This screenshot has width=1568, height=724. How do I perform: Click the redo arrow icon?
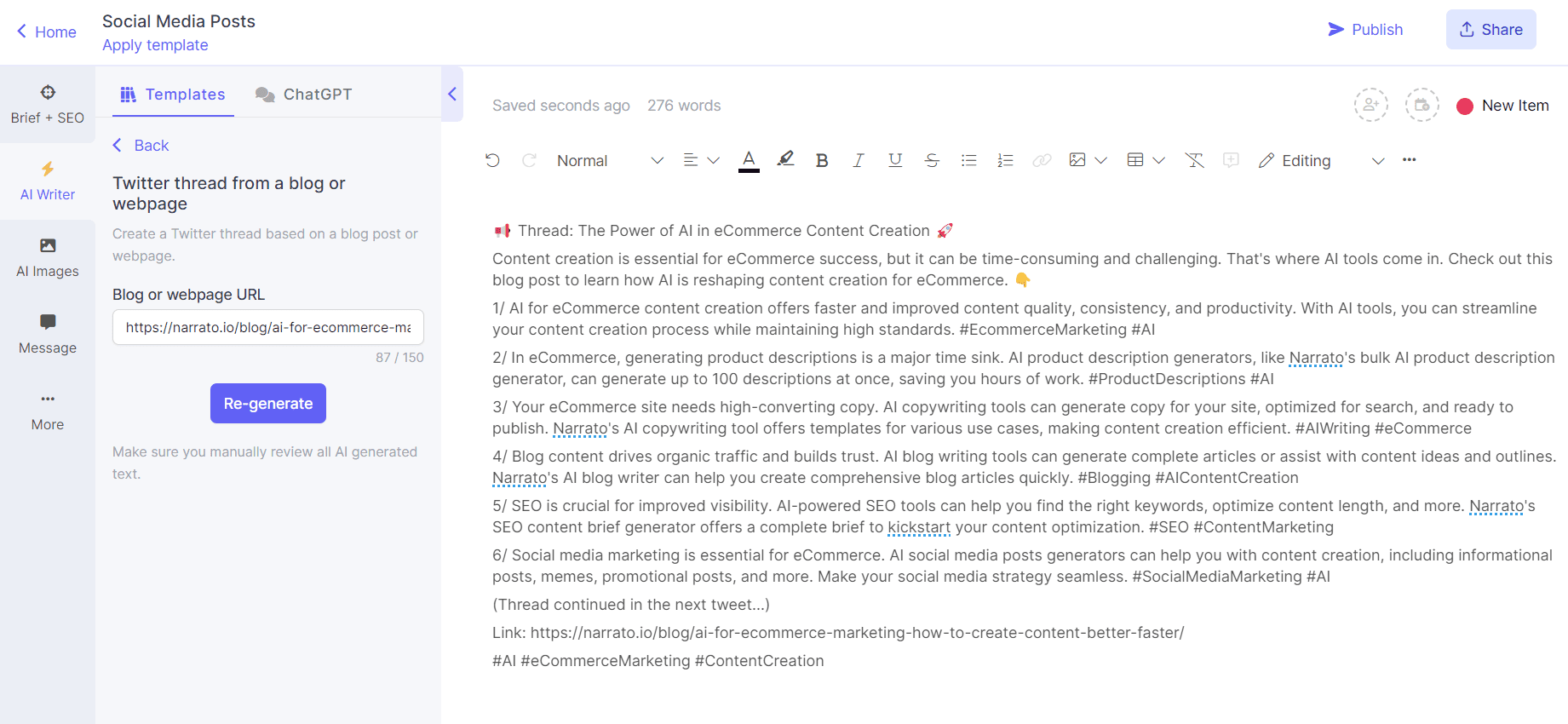click(529, 160)
